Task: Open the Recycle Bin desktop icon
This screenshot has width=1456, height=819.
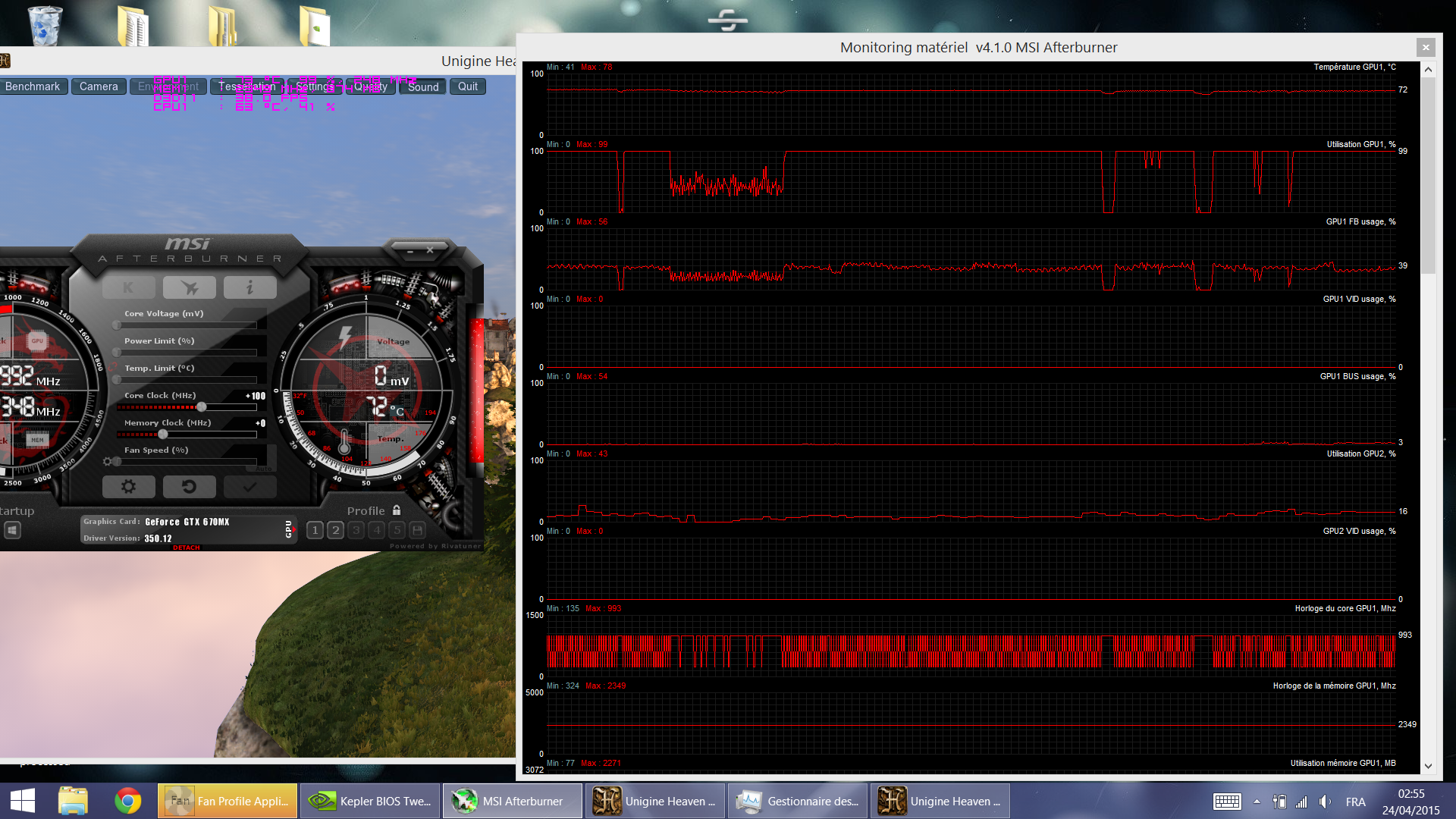Action: [x=45, y=25]
